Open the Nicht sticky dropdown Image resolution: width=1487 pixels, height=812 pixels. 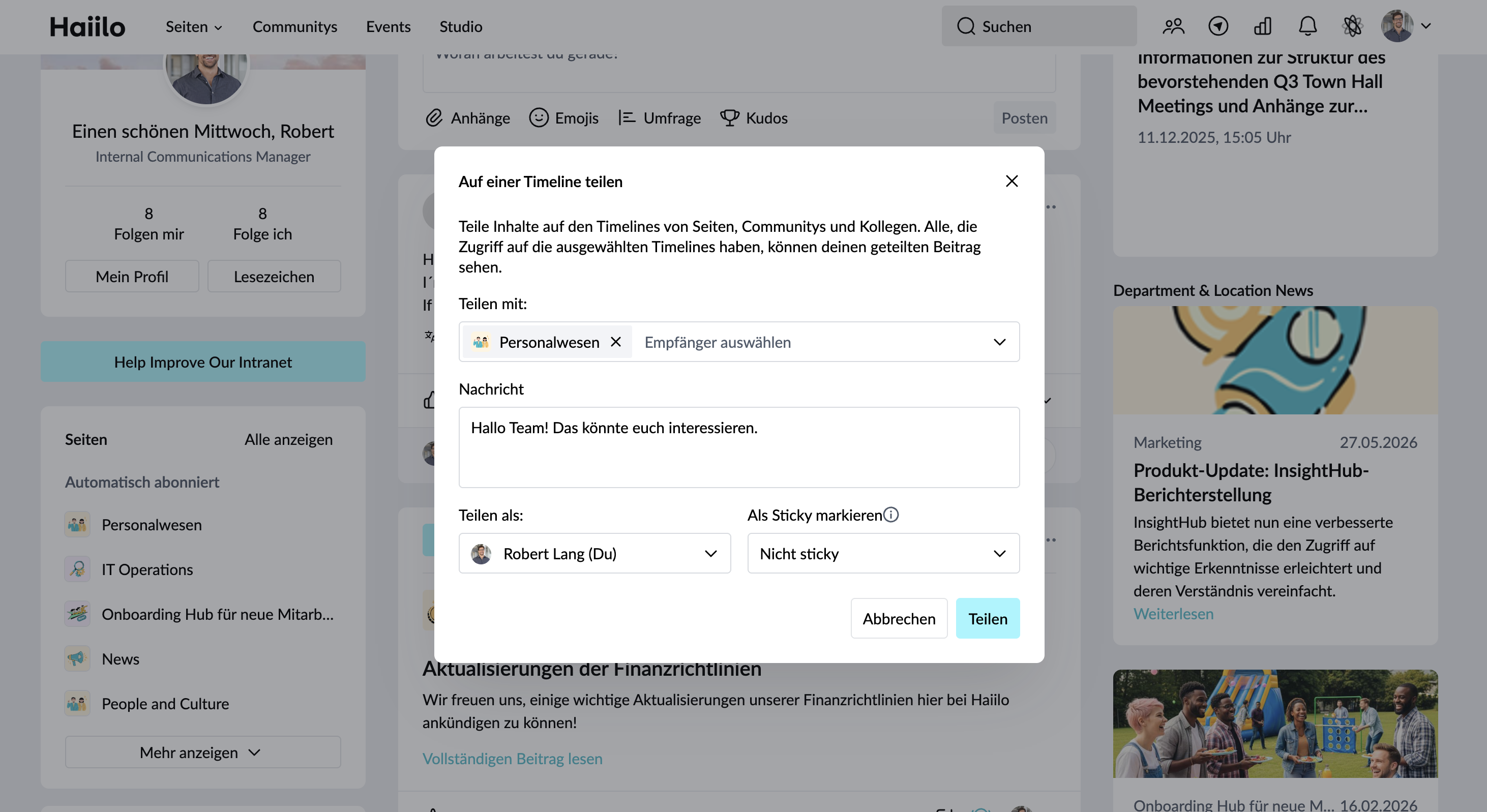coord(883,554)
